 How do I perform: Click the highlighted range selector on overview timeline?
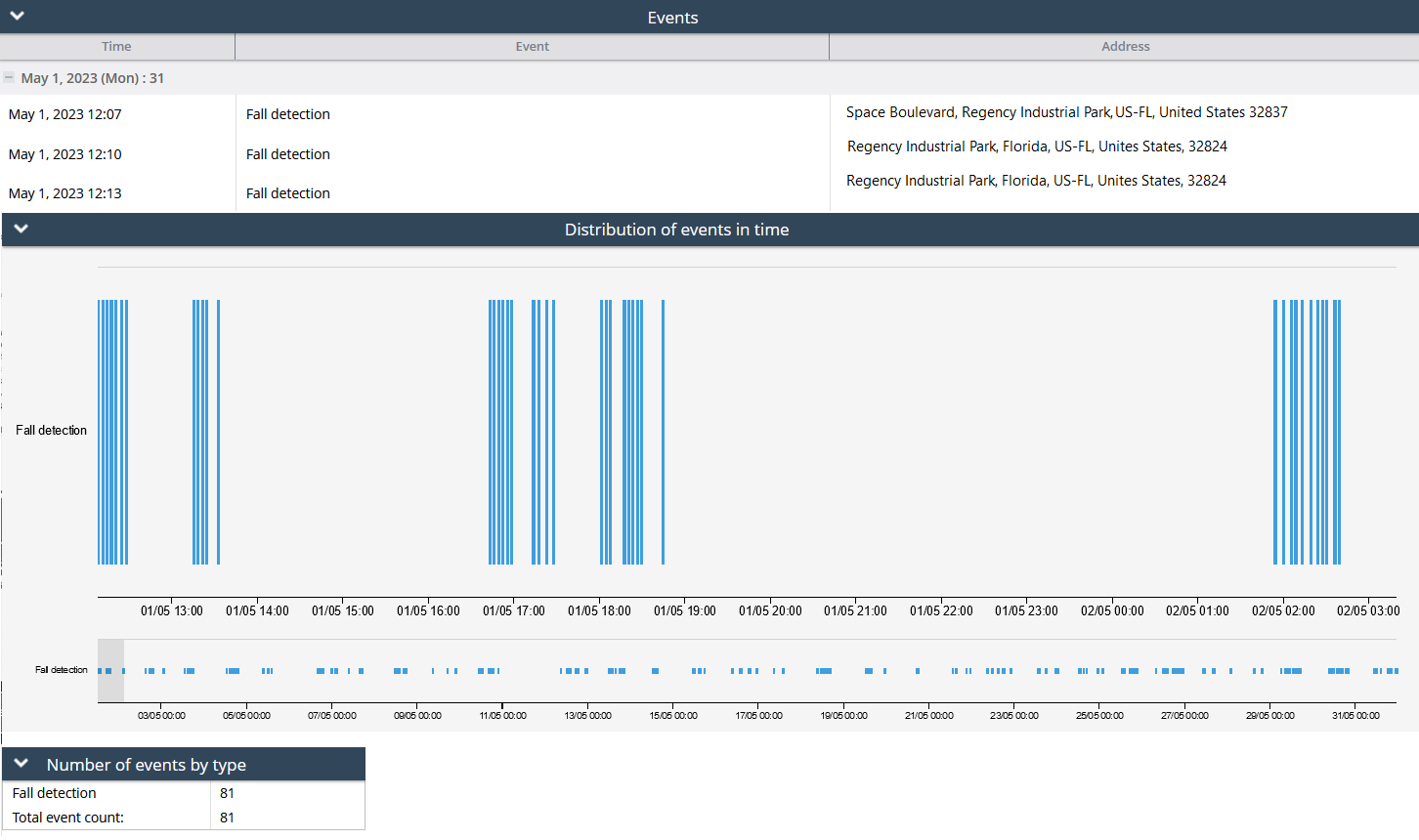click(x=110, y=670)
